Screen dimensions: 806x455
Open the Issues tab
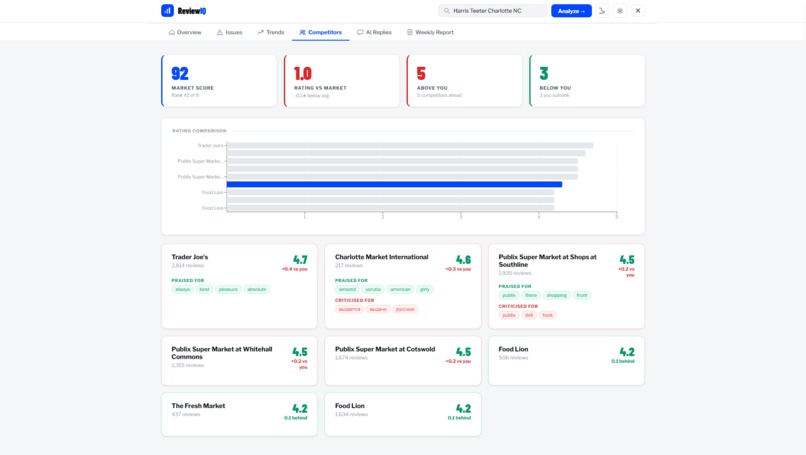click(229, 32)
